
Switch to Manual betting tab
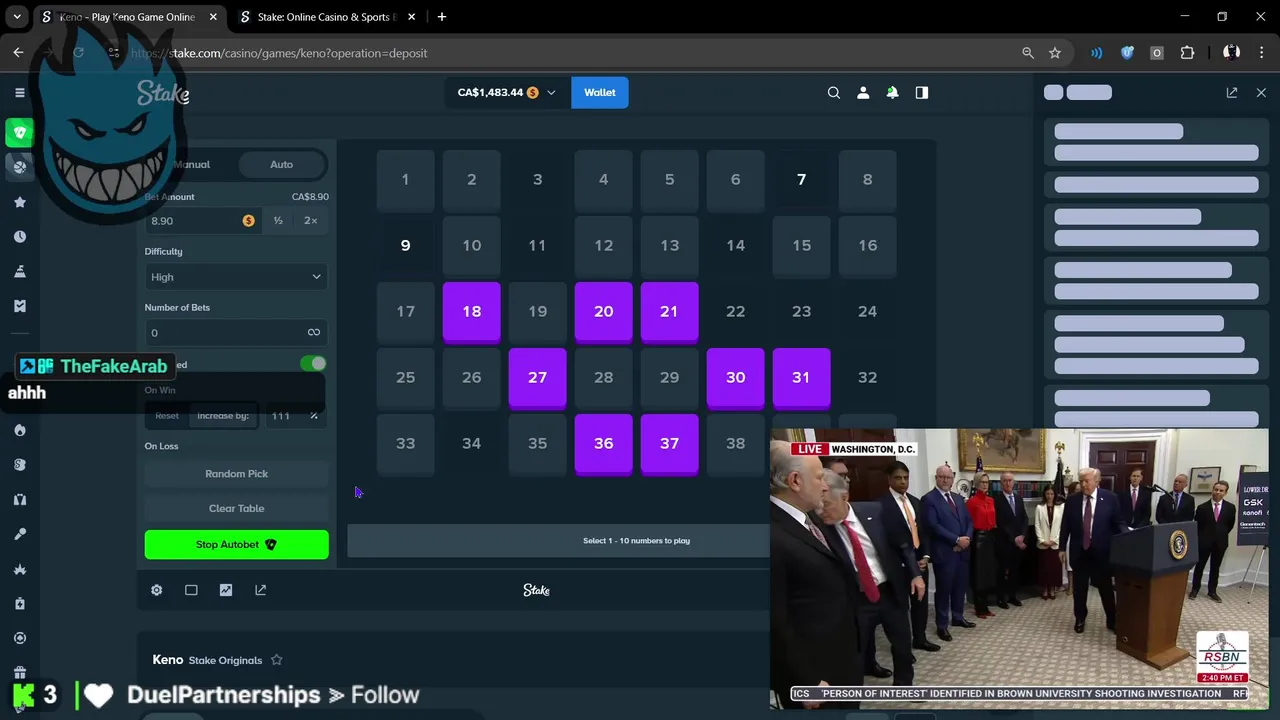(x=191, y=164)
